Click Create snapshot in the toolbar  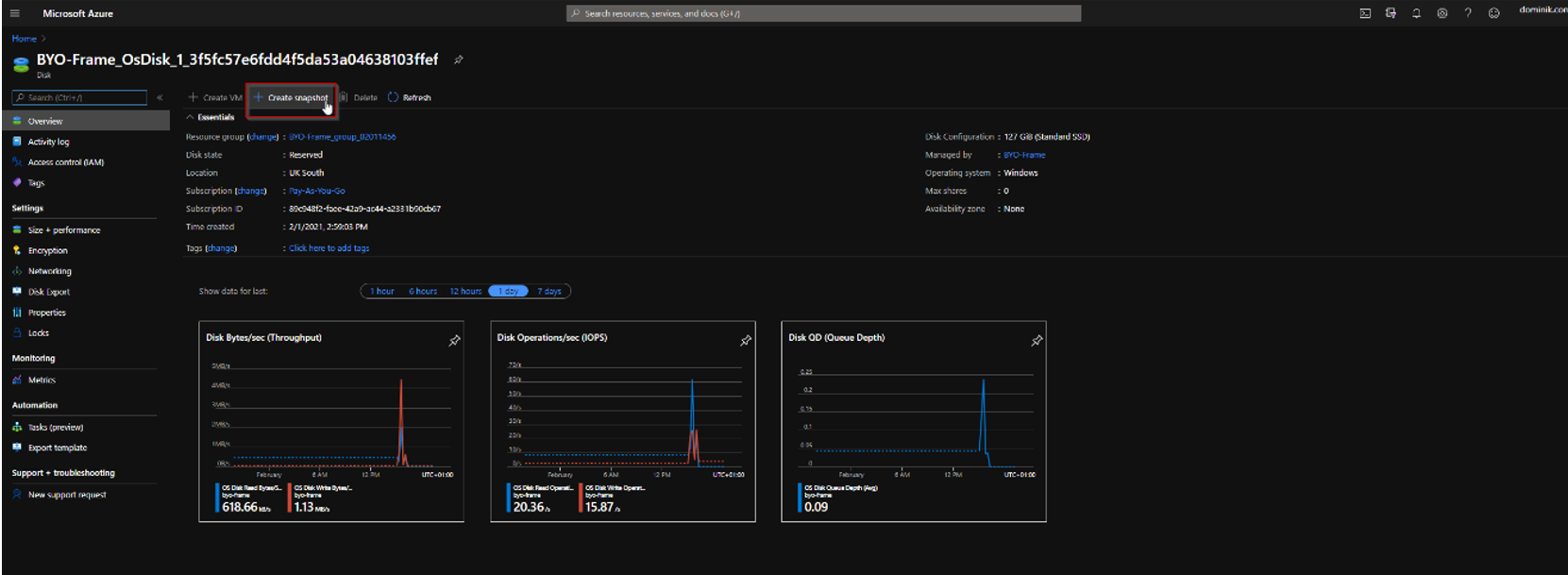[x=291, y=97]
